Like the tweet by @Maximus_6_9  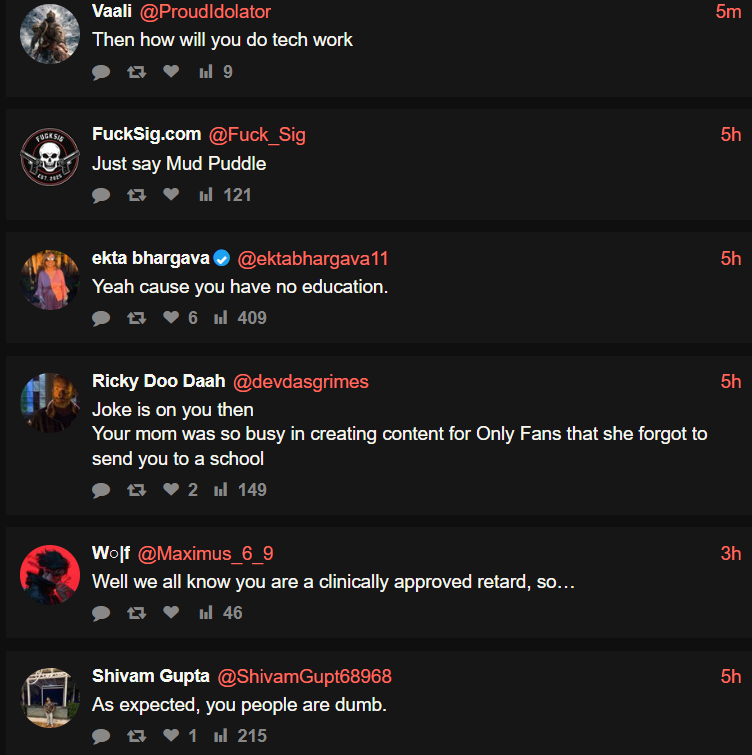click(171, 612)
